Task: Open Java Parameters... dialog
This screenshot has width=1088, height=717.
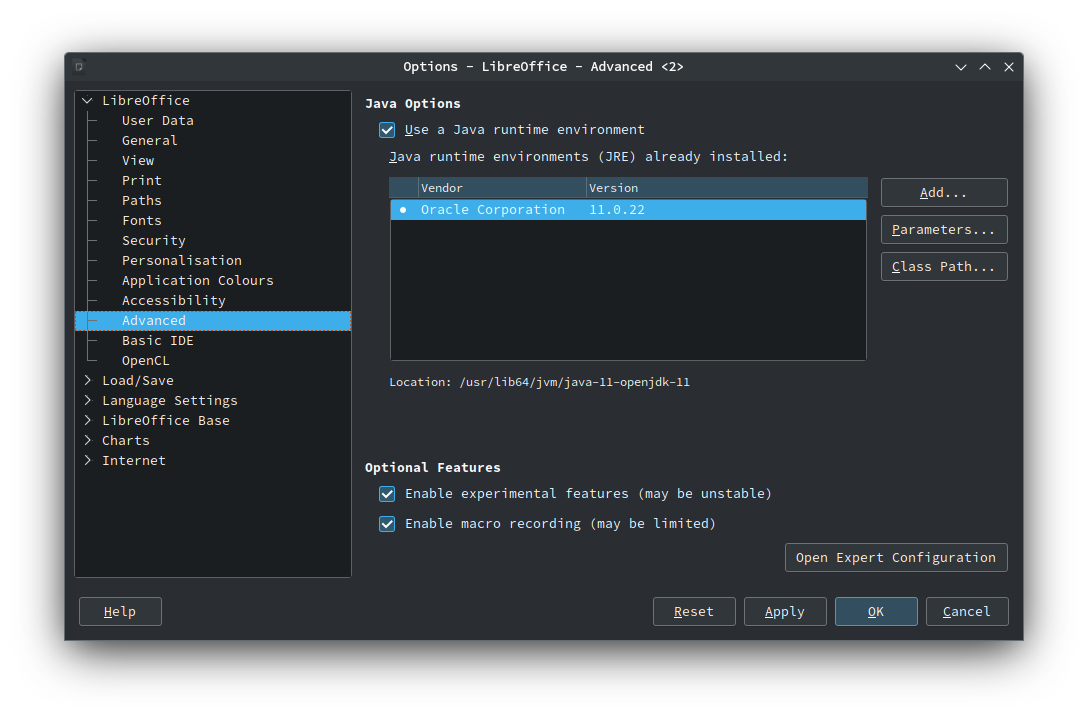Action: tap(944, 230)
